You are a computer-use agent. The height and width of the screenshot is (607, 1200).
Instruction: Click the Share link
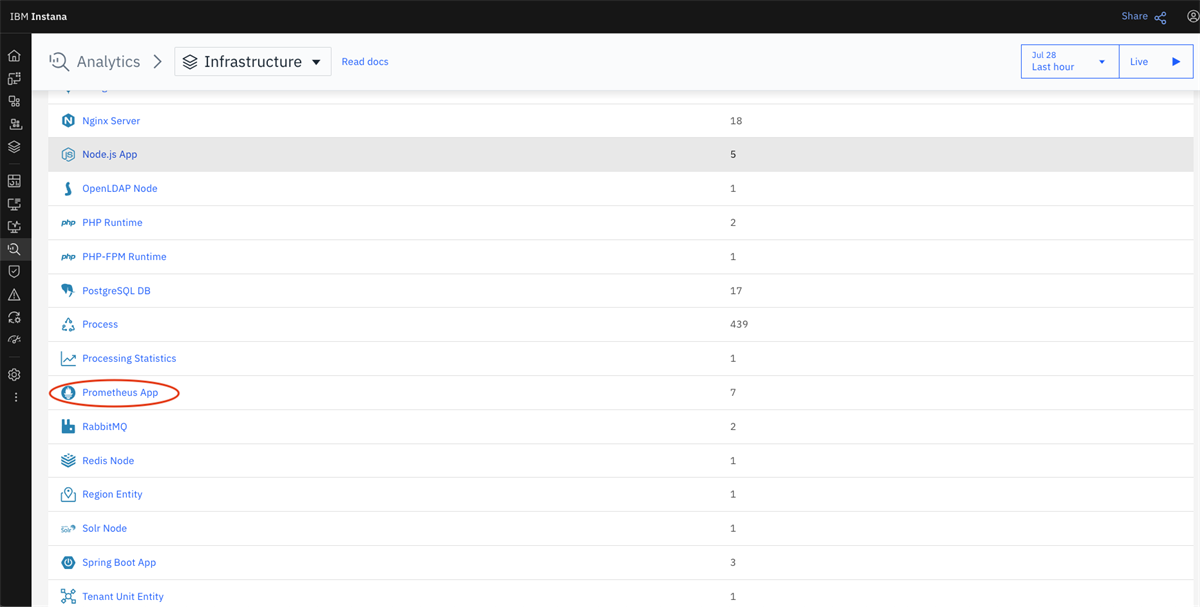pyautogui.click(x=1143, y=17)
